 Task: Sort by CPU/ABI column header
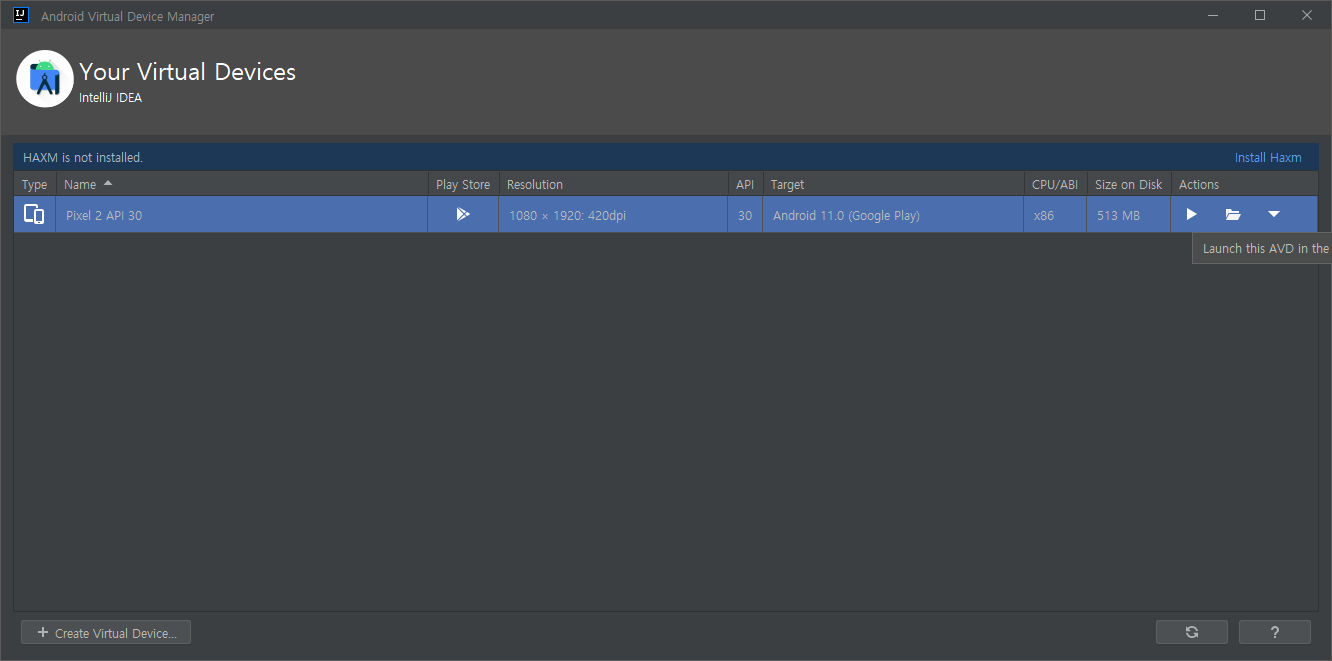[x=1055, y=184]
